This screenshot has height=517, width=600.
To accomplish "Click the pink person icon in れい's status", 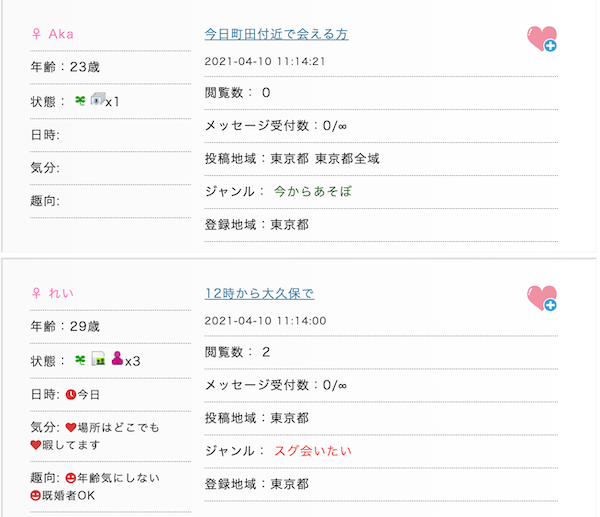I will click(x=116, y=359).
